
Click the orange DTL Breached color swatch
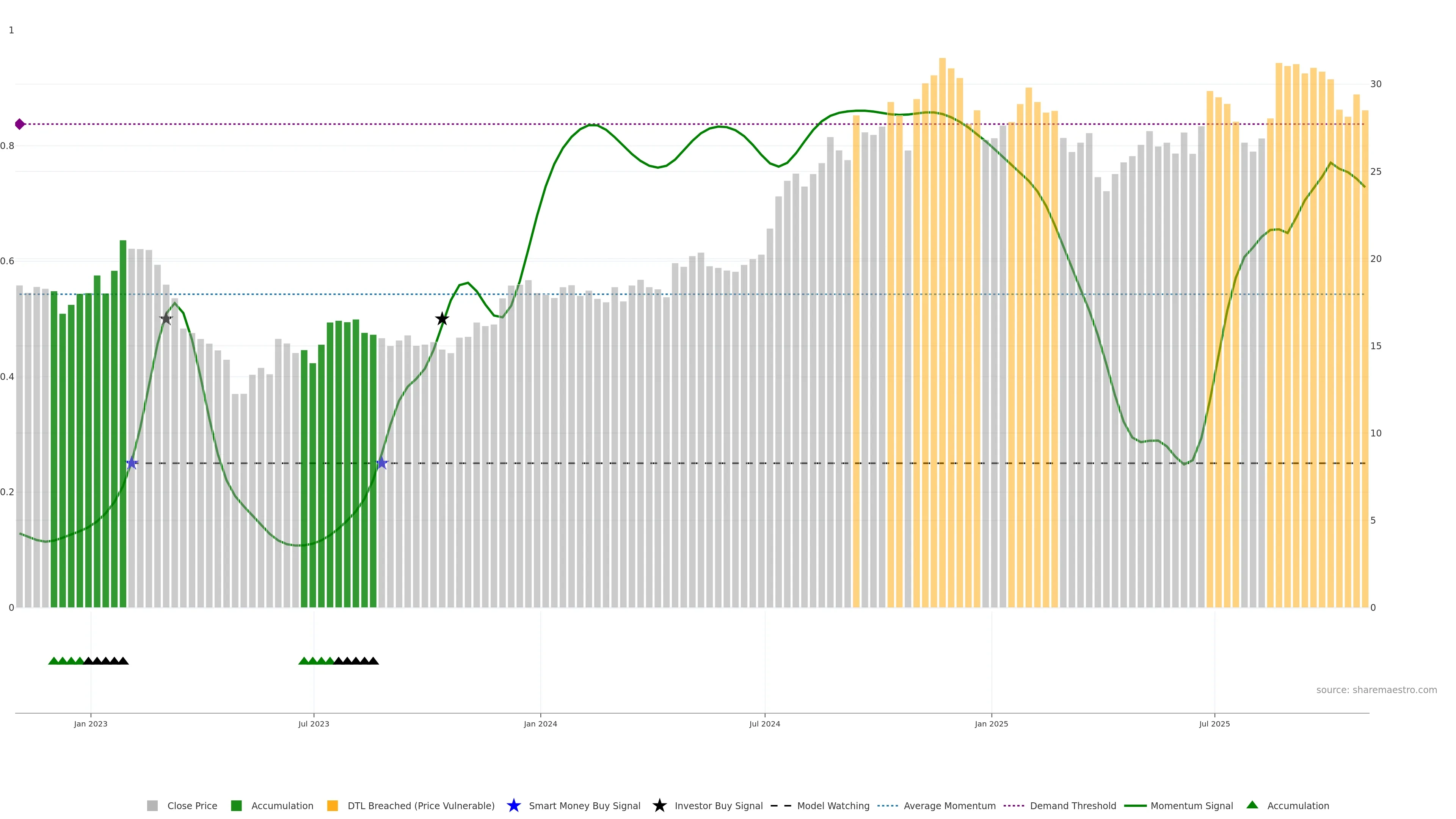[333, 805]
